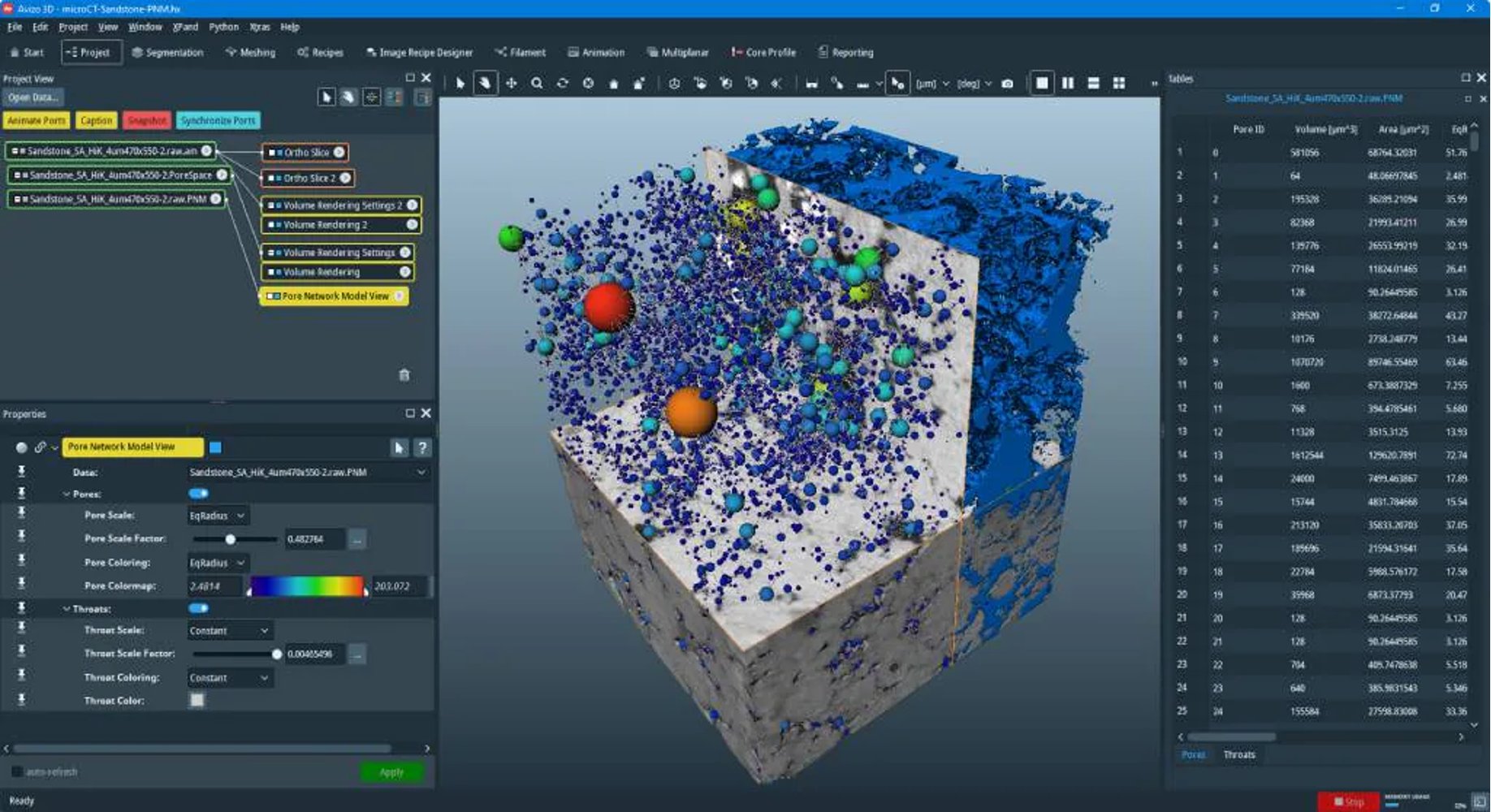Select the Trackball hand tool in viewer toolbar
This screenshot has width=1491, height=812.
click(x=485, y=83)
